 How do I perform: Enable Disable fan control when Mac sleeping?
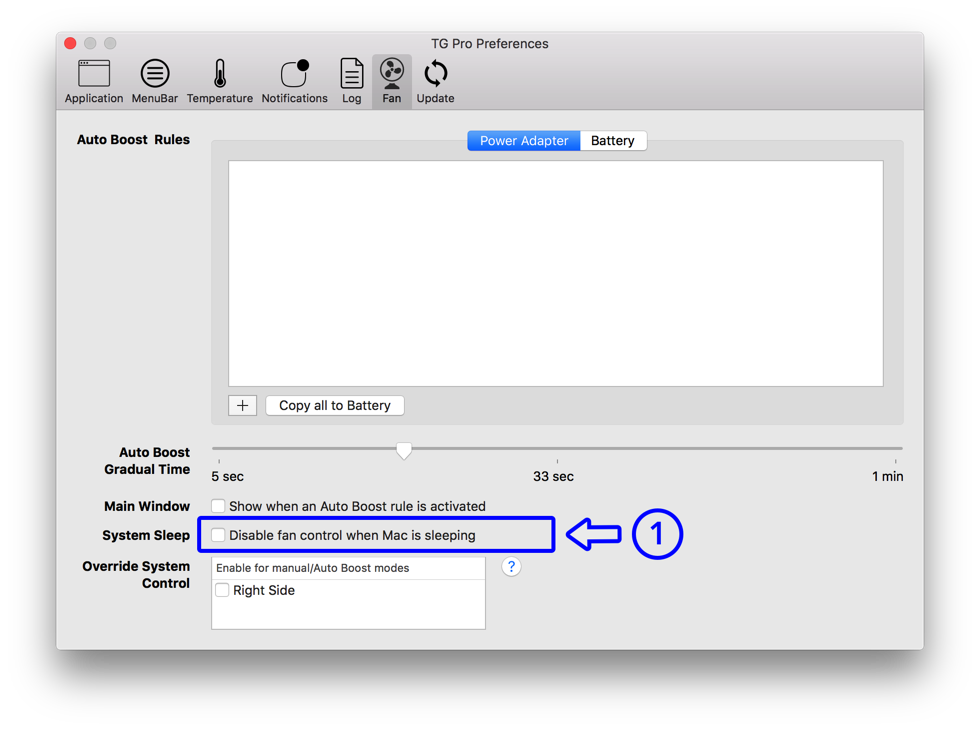[x=218, y=535]
